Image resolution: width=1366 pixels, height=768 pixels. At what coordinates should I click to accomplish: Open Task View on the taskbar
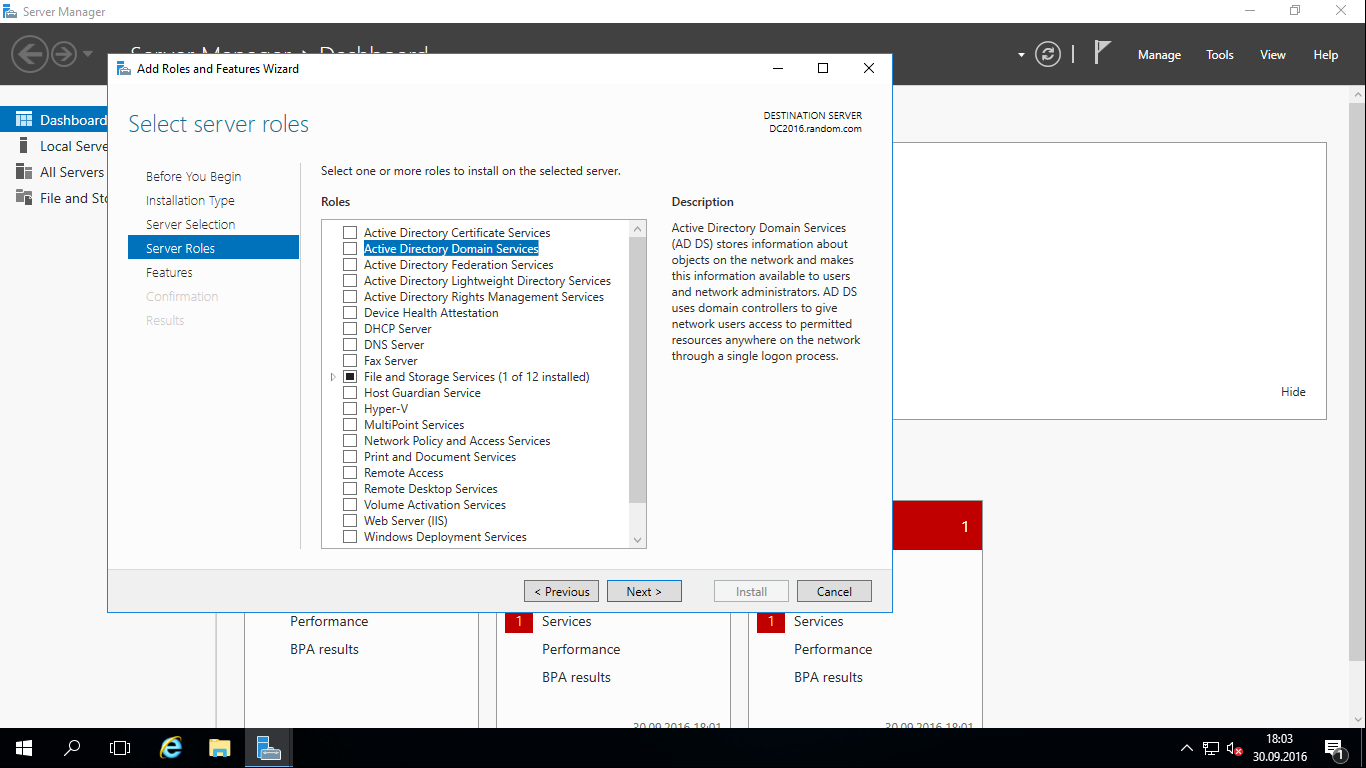[x=120, y=748]
